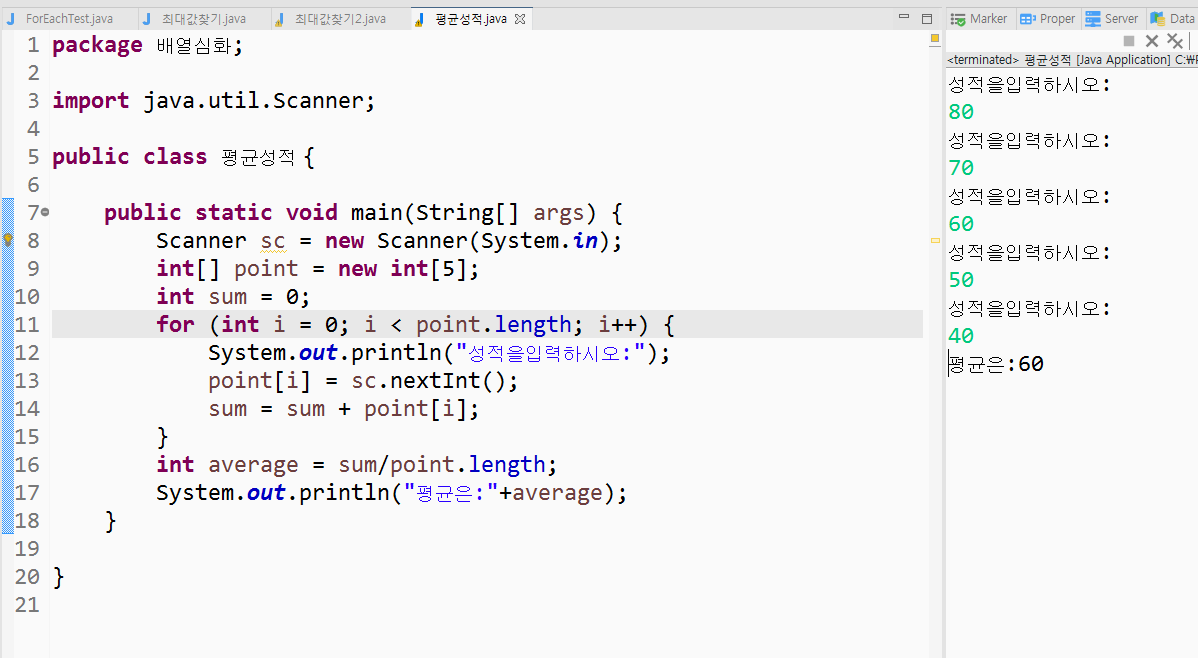
Task: Remove all terminated launches
Action: click(x=1175, y=41)
